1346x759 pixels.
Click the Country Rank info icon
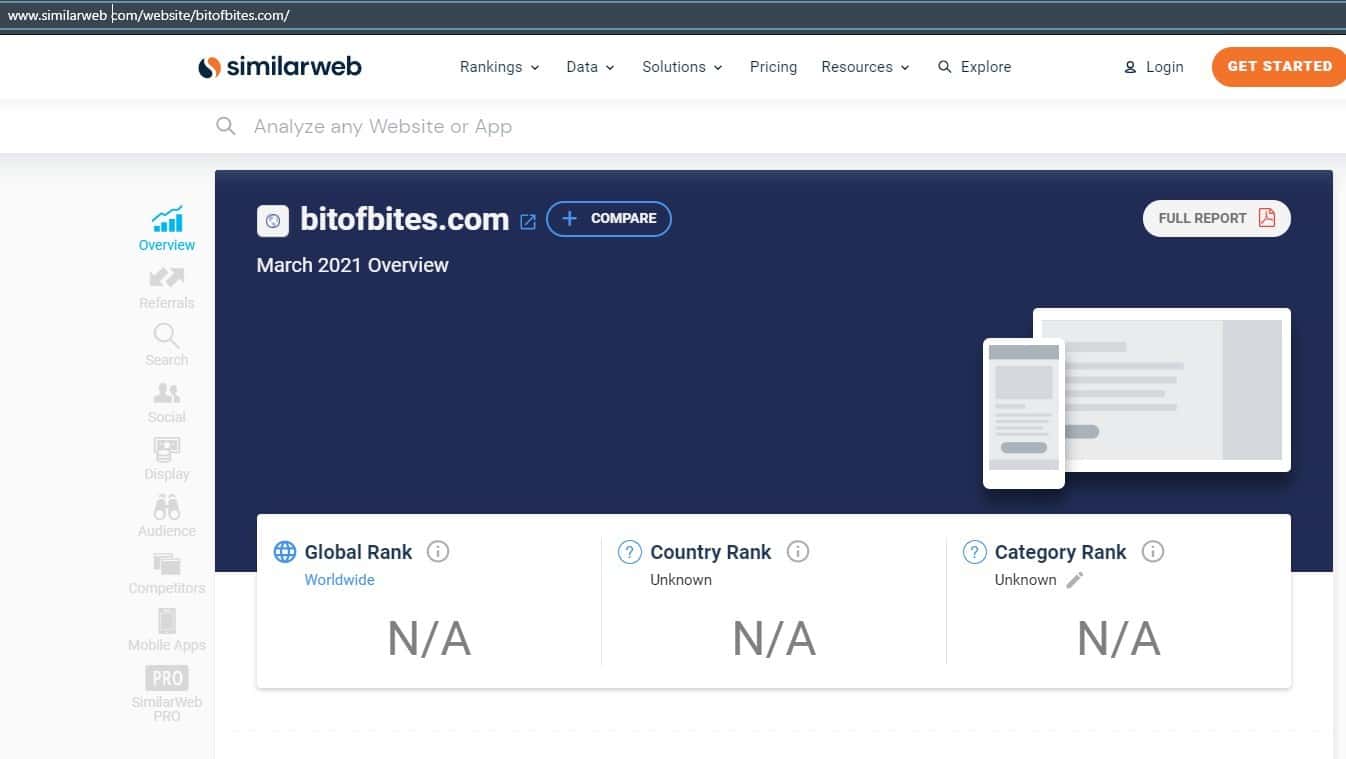tap(797, 551)
